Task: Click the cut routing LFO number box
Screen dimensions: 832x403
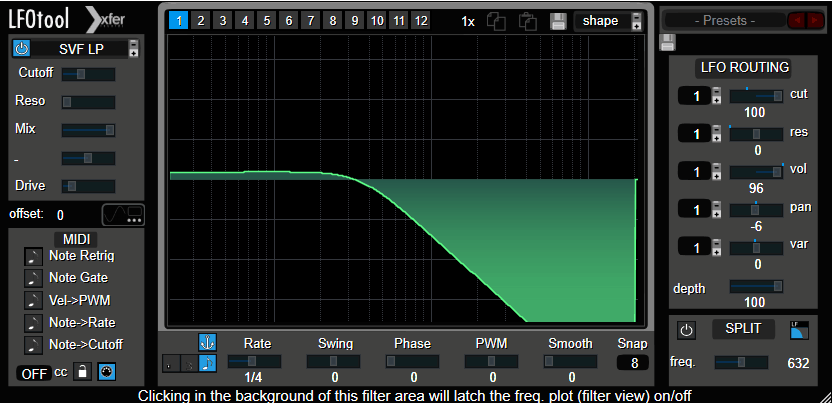Action: [695, 96]
